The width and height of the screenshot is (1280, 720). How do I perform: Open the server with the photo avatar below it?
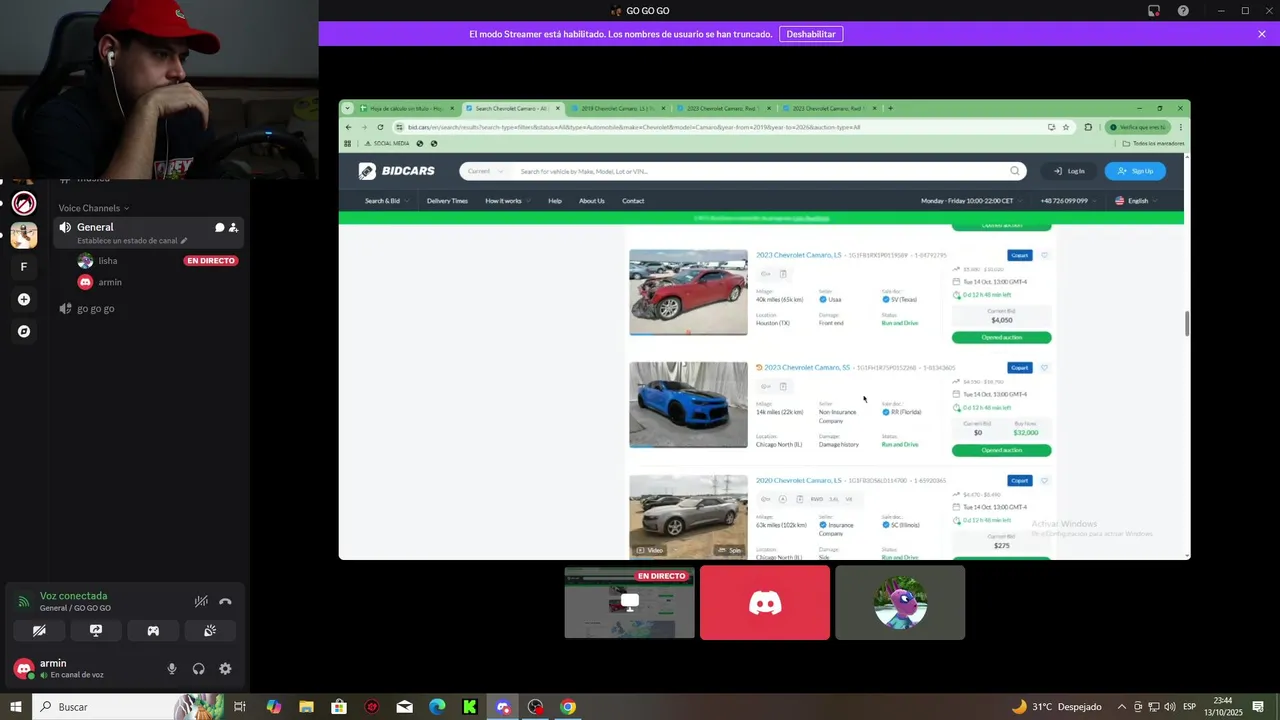tap(24, 236)
